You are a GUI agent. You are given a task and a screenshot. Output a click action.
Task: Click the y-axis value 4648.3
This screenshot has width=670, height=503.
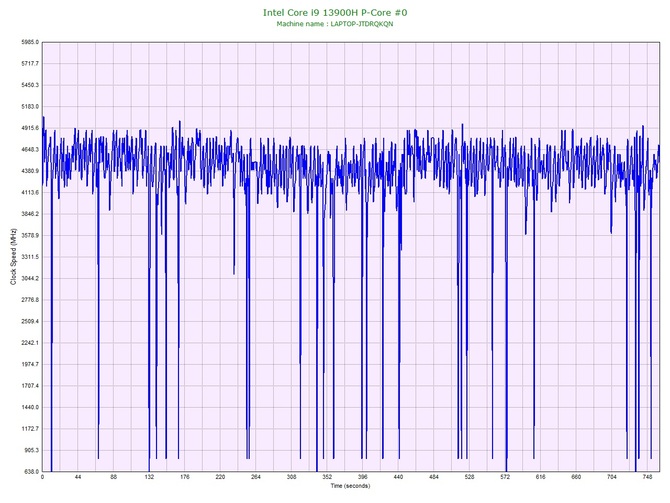click(x=30, y=150)
